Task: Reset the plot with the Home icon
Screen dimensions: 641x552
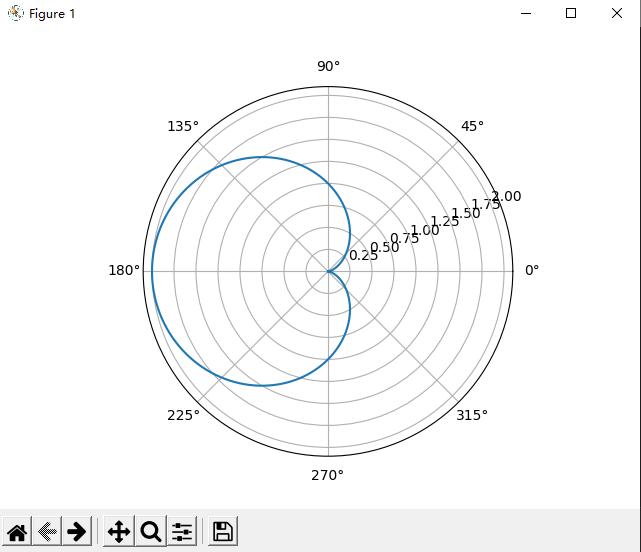Action: pos(17,532)
